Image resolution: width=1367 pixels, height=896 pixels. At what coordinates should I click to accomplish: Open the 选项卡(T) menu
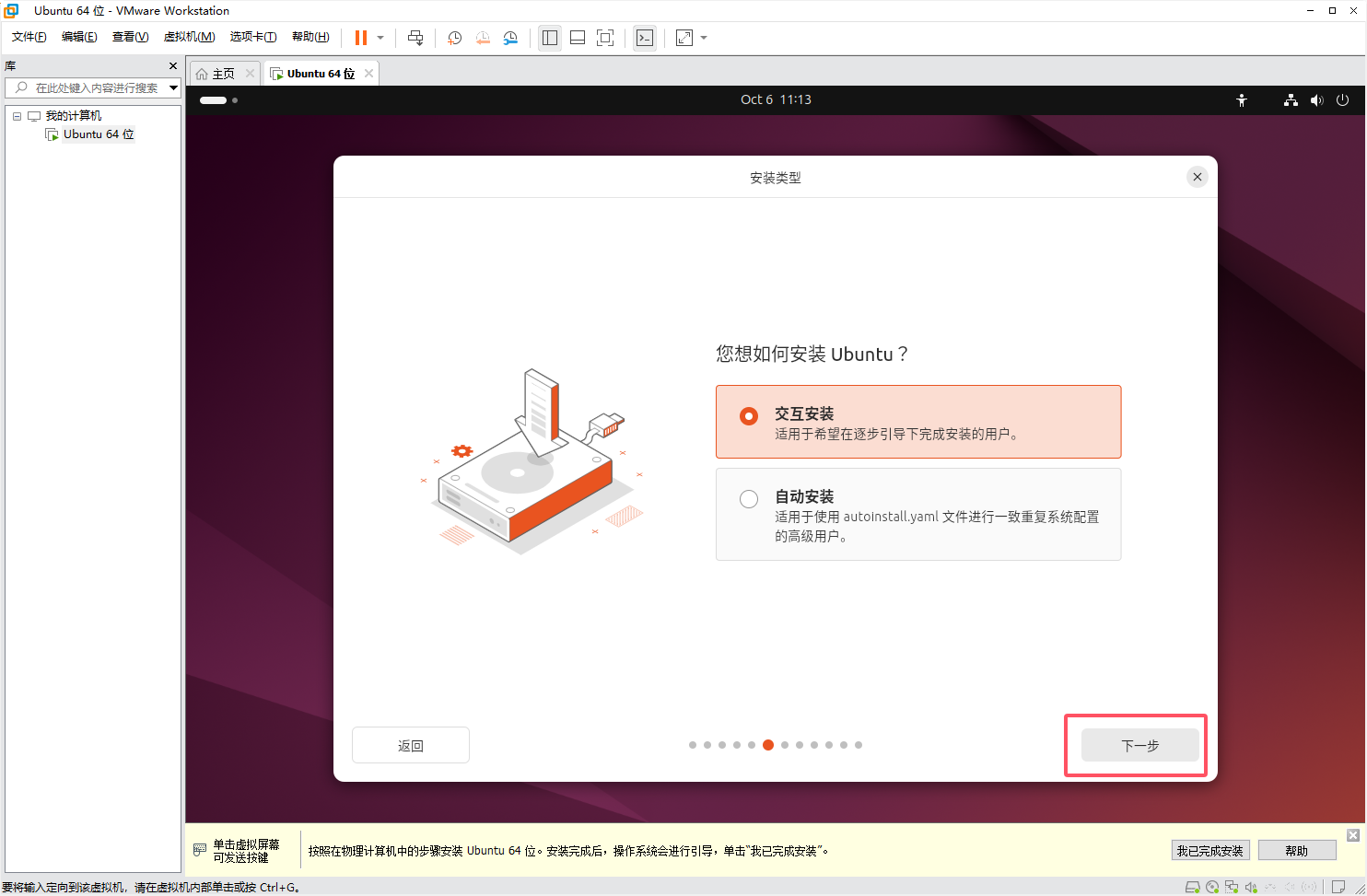pos(253,37)
